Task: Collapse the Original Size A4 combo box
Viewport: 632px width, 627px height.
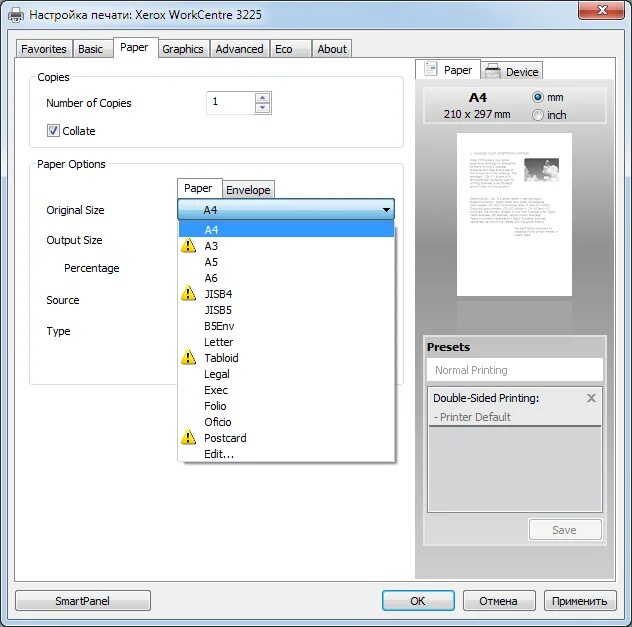Action: point(286,210)
